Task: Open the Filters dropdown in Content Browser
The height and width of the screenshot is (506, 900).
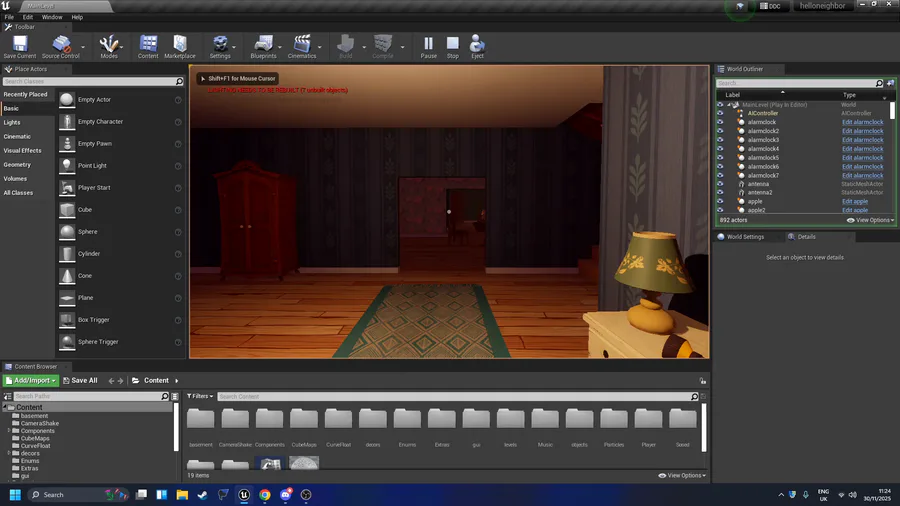Action: tap(200, 396)
